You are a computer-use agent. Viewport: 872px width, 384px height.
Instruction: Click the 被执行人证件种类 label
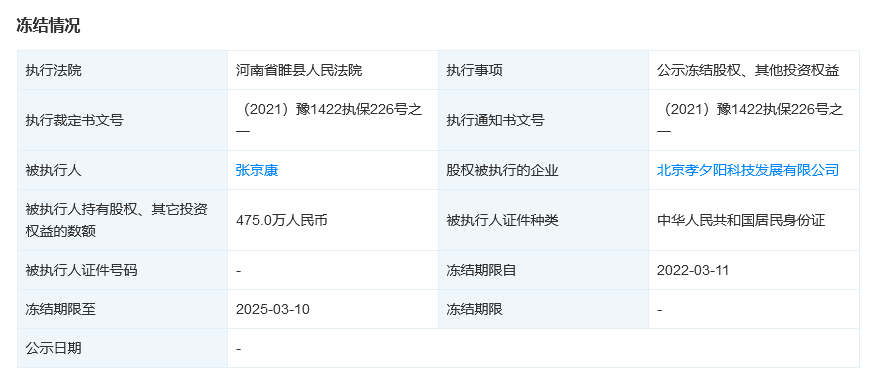502,220
